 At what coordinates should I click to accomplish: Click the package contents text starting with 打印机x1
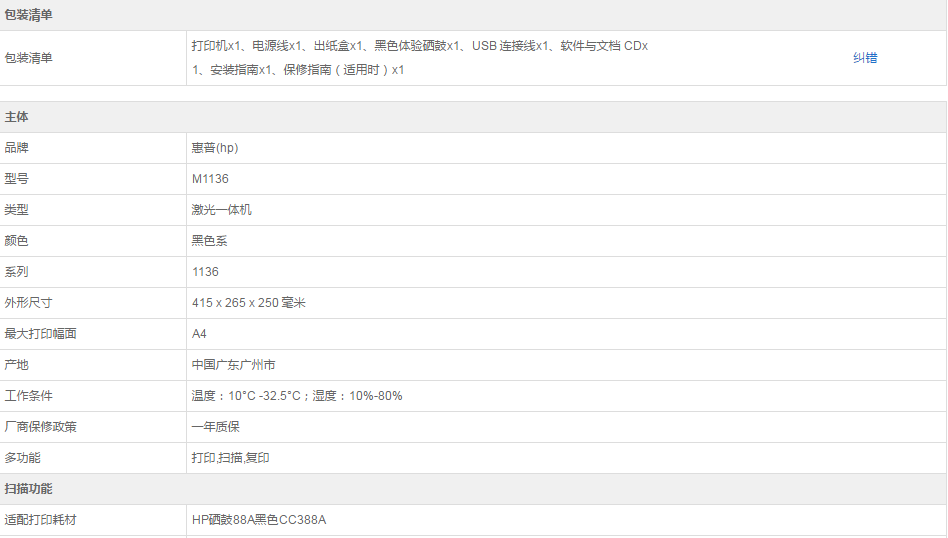tap(420, 58)
